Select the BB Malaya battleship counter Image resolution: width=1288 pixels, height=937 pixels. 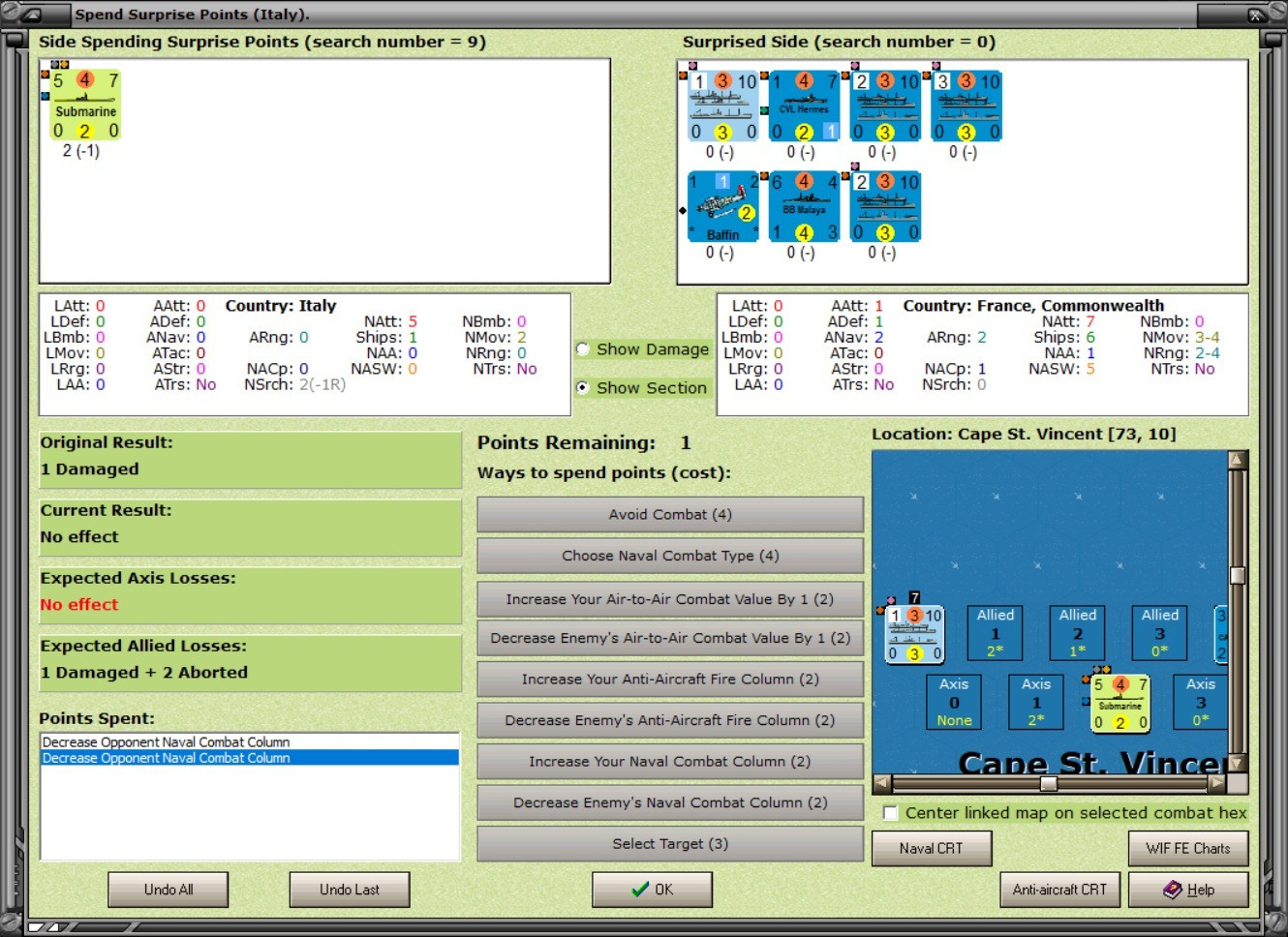click(804, 206)
